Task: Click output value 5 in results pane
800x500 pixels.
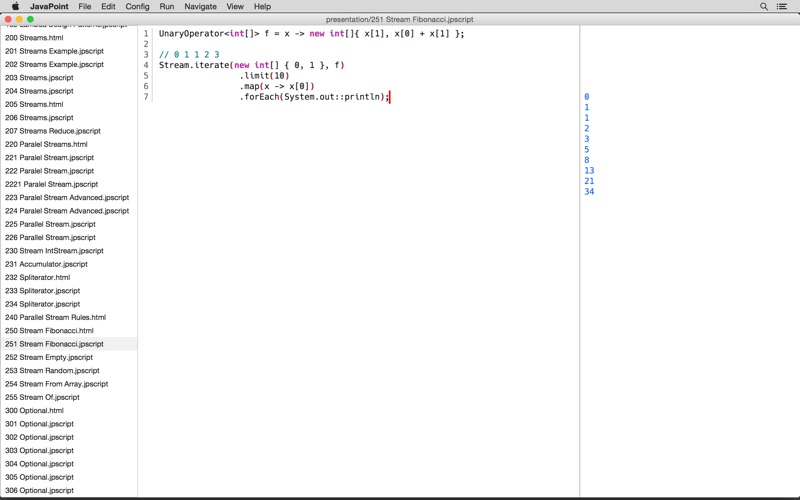Action: pyautogui.click(x=587, y=149)
